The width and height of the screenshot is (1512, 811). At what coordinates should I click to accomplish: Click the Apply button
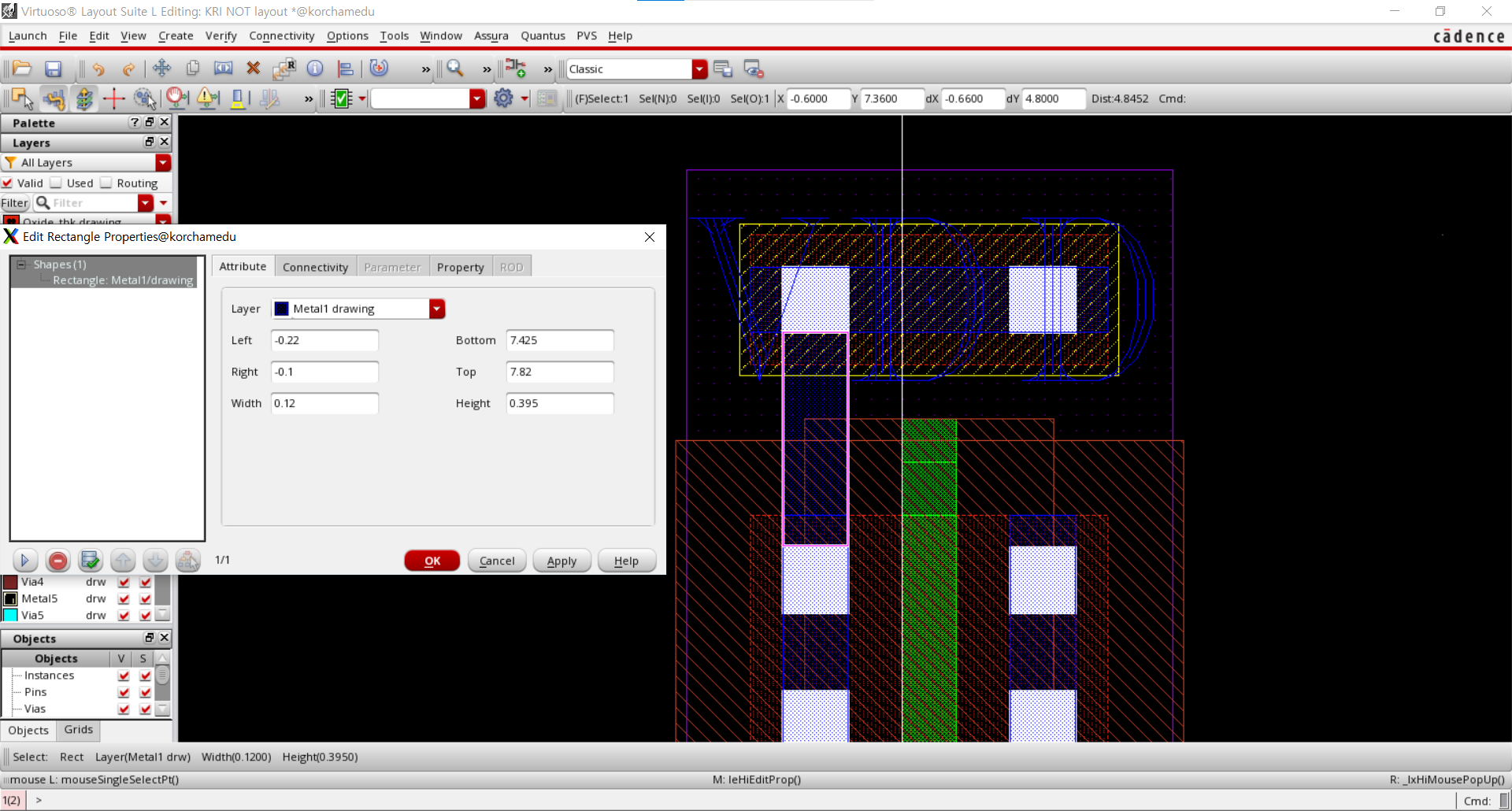562,561
